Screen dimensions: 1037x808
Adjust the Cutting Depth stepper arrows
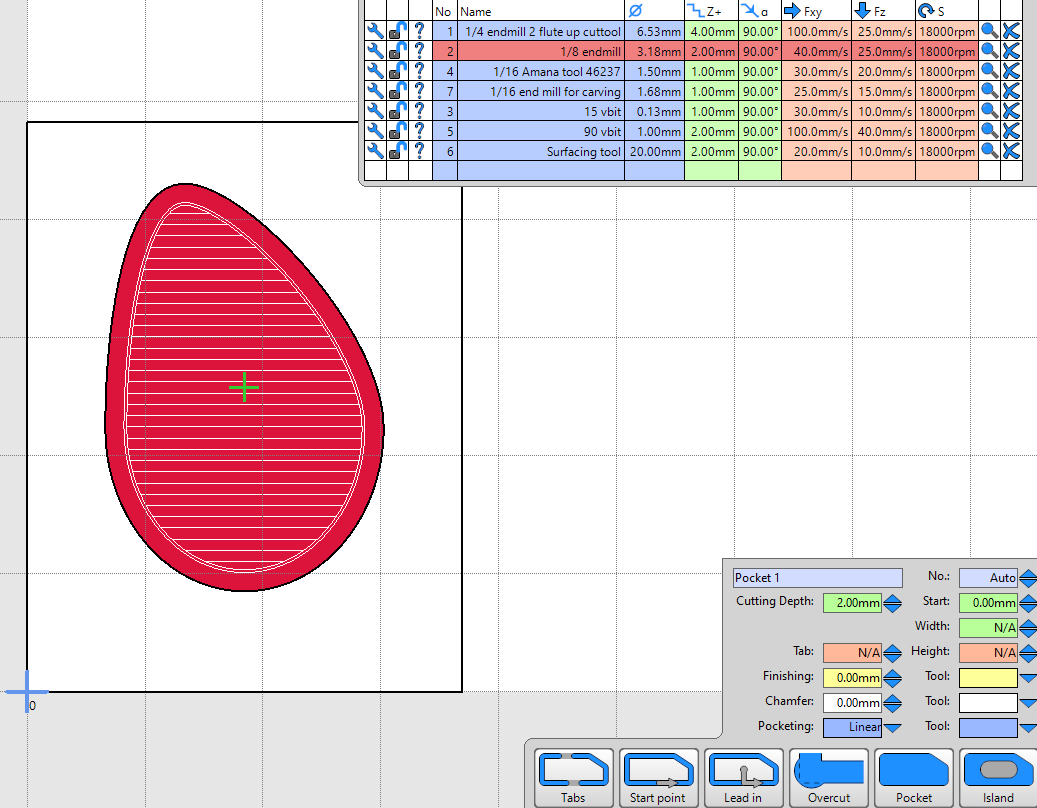892,603
